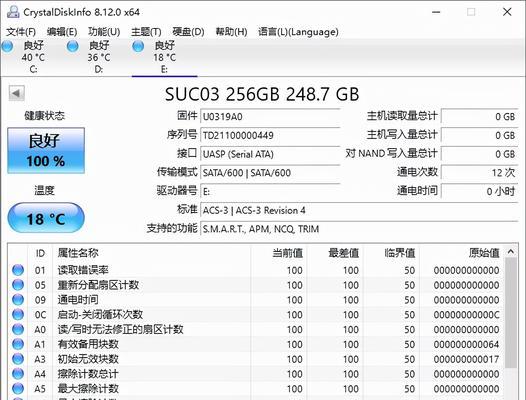
Task: Click the attribute list vertical scrollbar thumb
Action: click(x=511, y=313)
